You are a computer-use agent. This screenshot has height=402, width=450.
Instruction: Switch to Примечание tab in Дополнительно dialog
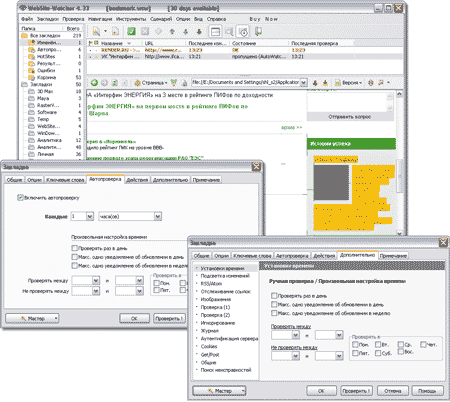[x=393, y=256]
